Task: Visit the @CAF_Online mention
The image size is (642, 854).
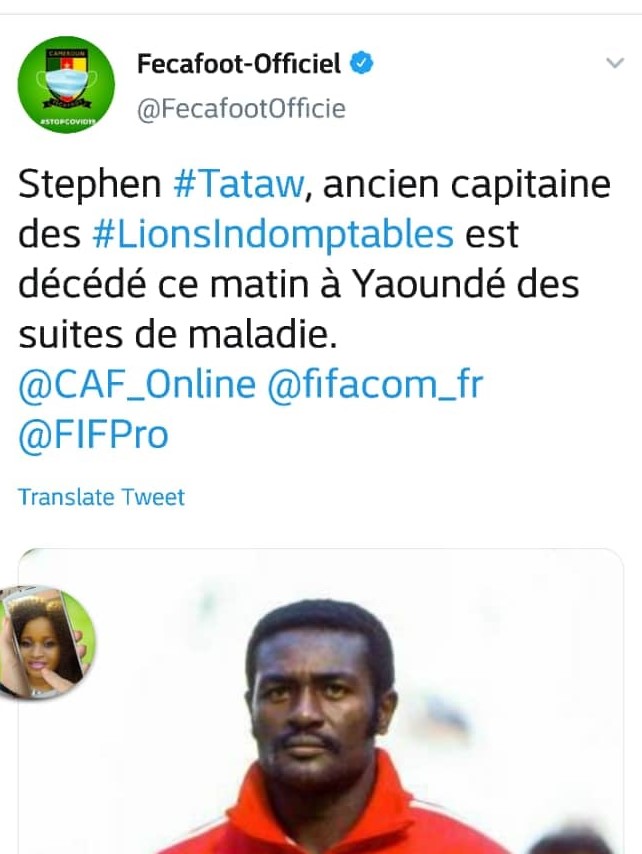Action: click(x=137, y=385)
